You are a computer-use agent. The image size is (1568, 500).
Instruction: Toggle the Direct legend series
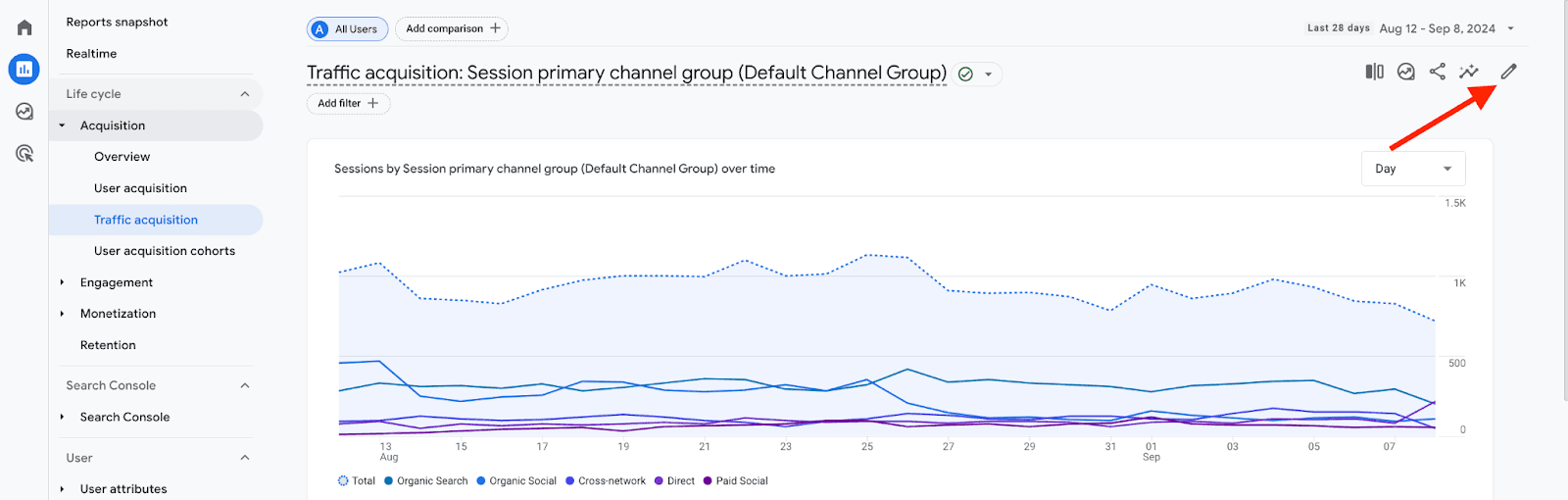click(x=674, y=481)
